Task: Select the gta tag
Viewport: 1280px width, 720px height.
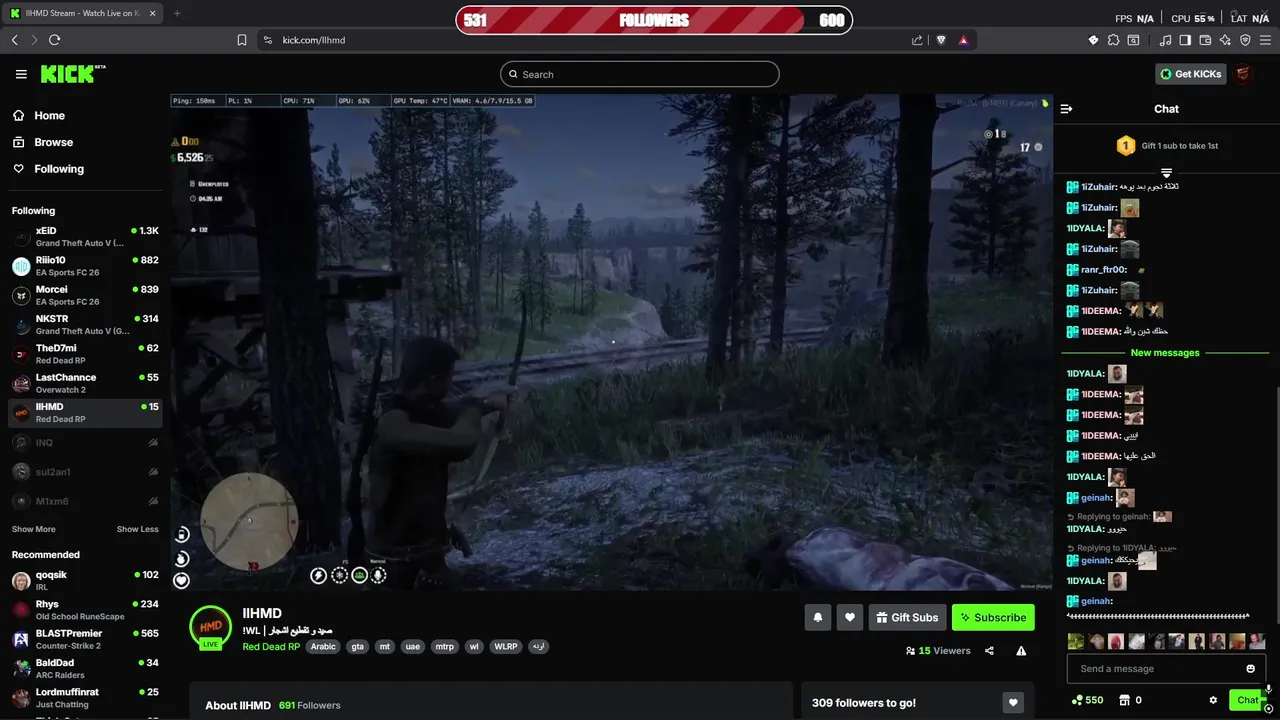Action: 357,647
